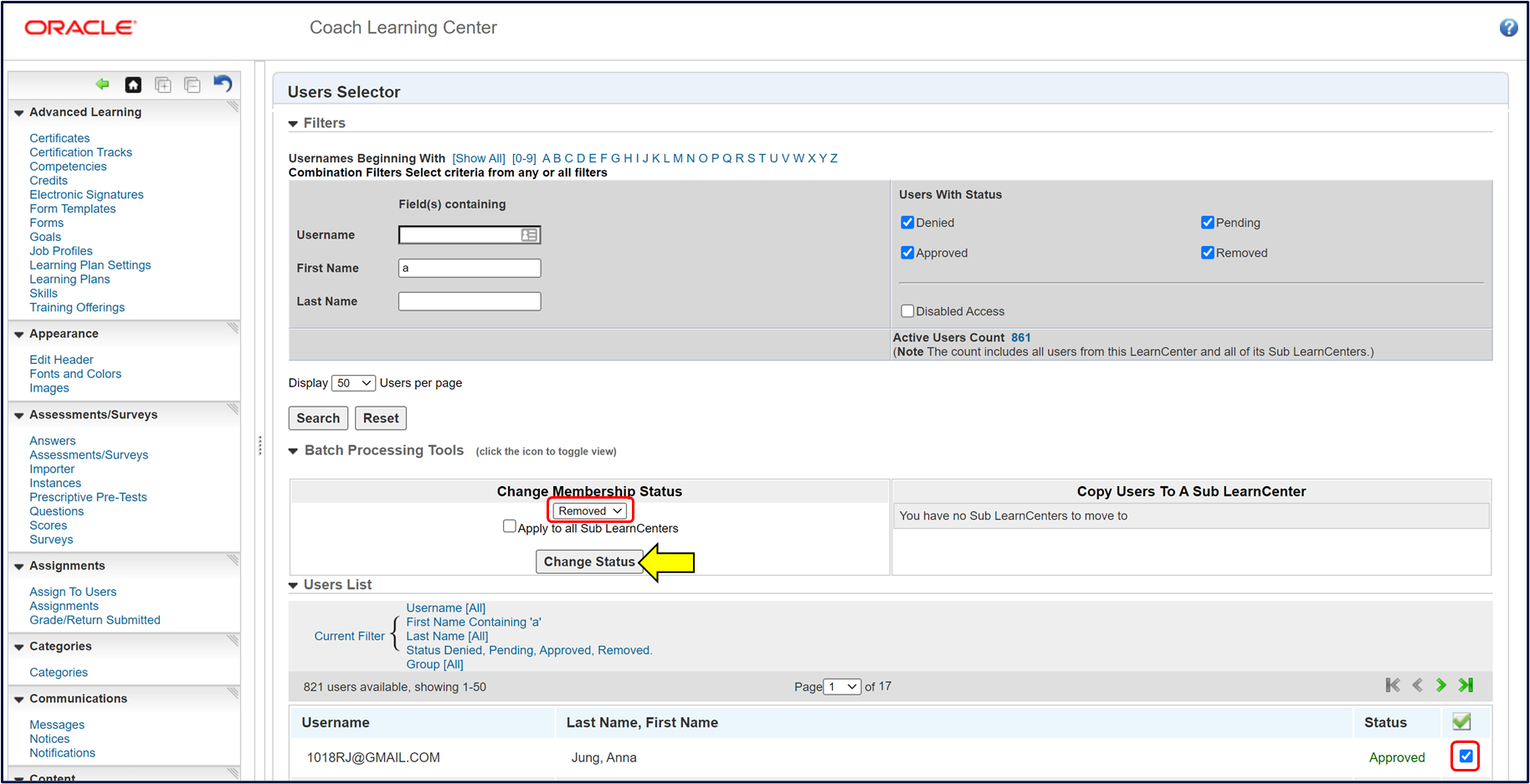Collapse the Users List section
This screenshot has width=1530, height=784.
click(x=293, y=586)
